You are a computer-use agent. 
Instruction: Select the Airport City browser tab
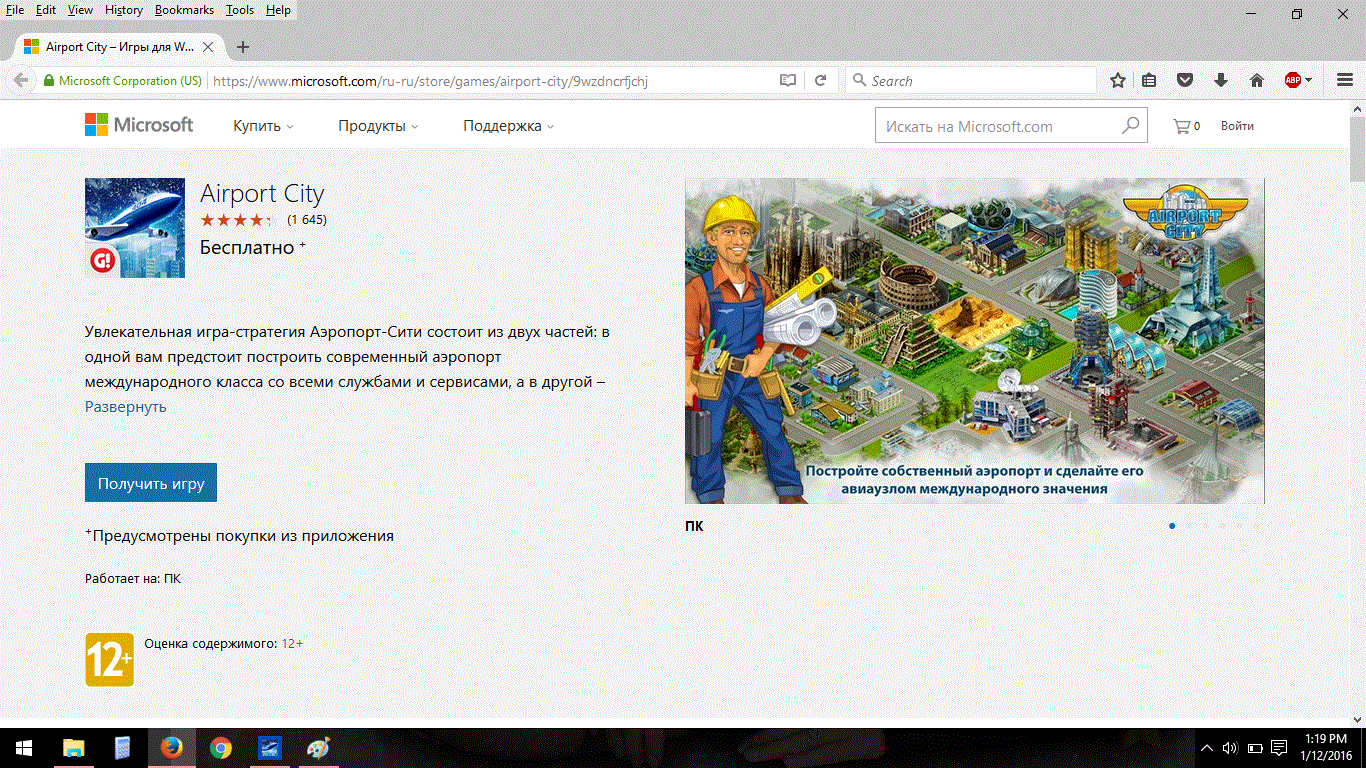(118, 47)
